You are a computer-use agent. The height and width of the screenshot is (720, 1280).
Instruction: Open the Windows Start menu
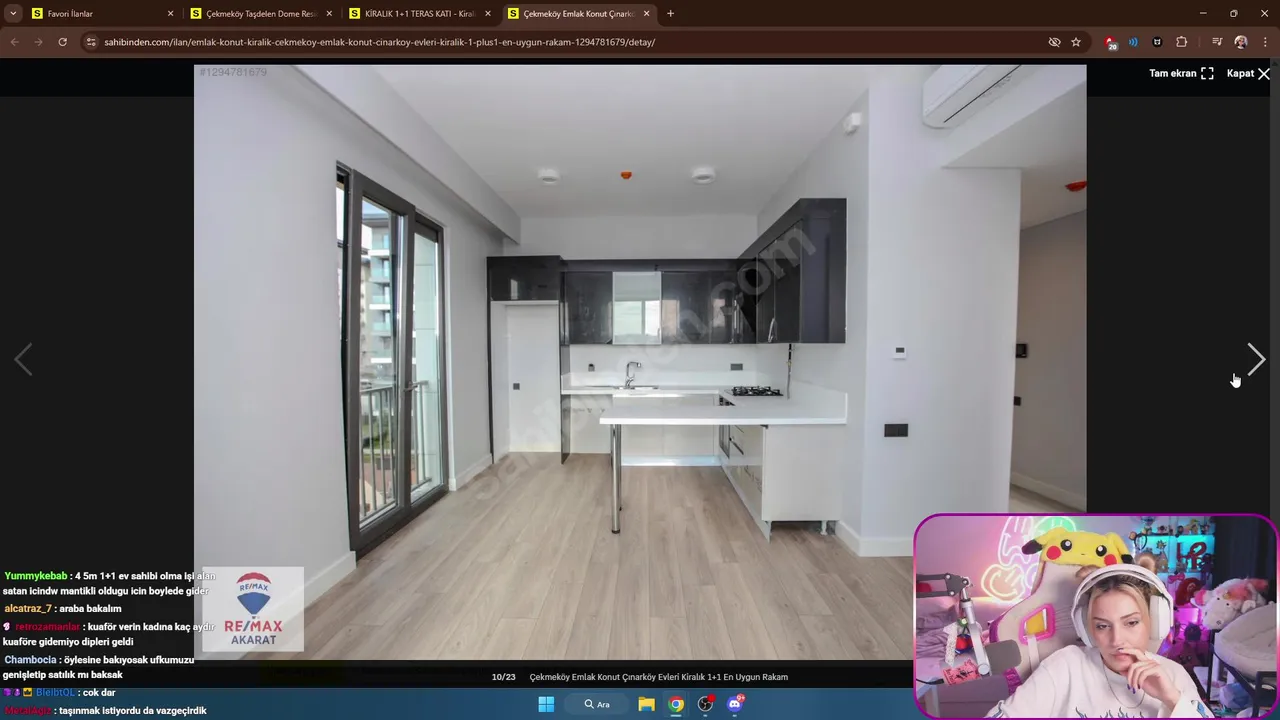(x=546, y=704)
